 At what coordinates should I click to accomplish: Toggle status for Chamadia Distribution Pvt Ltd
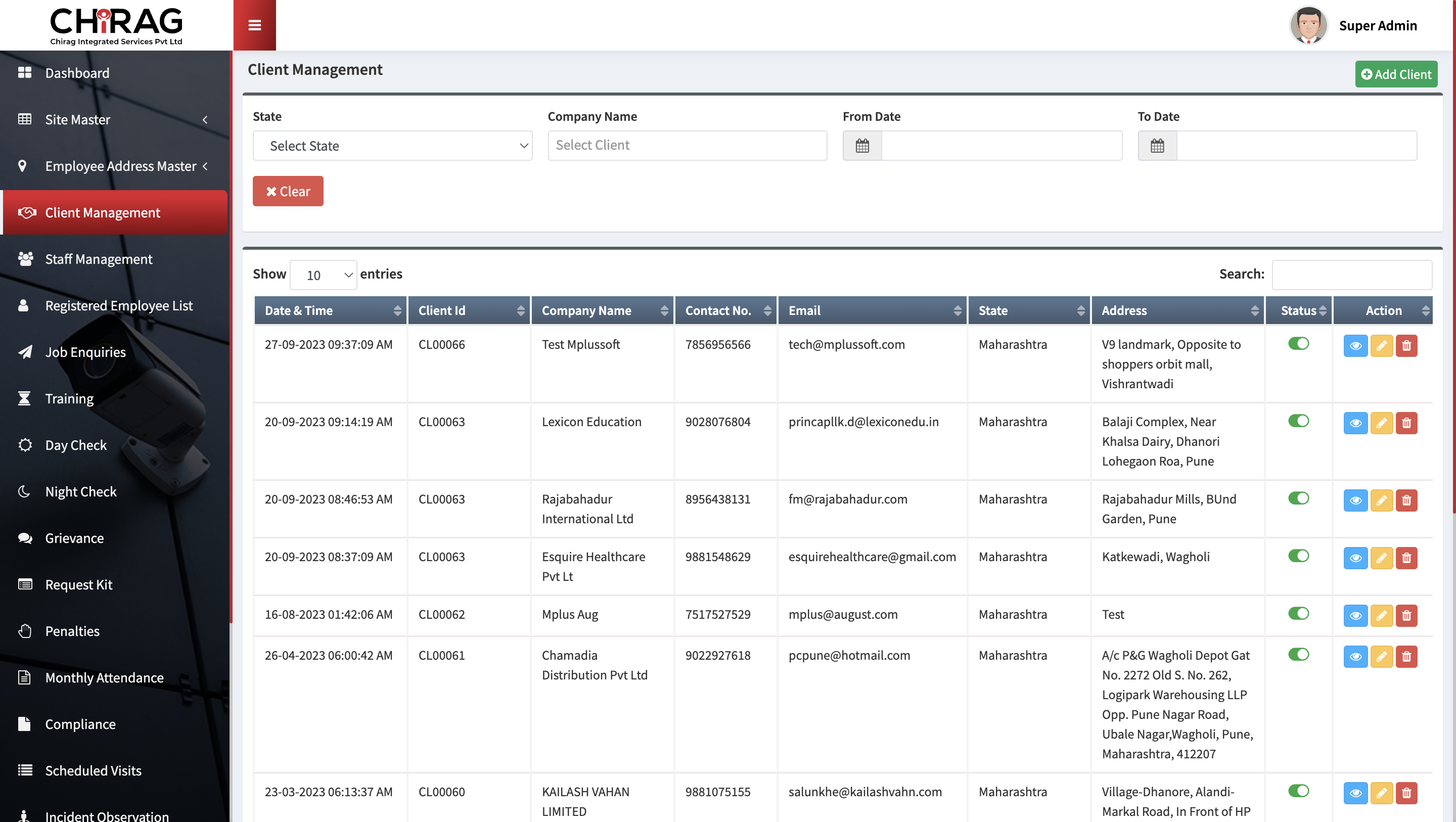(x=1298, y=655)
